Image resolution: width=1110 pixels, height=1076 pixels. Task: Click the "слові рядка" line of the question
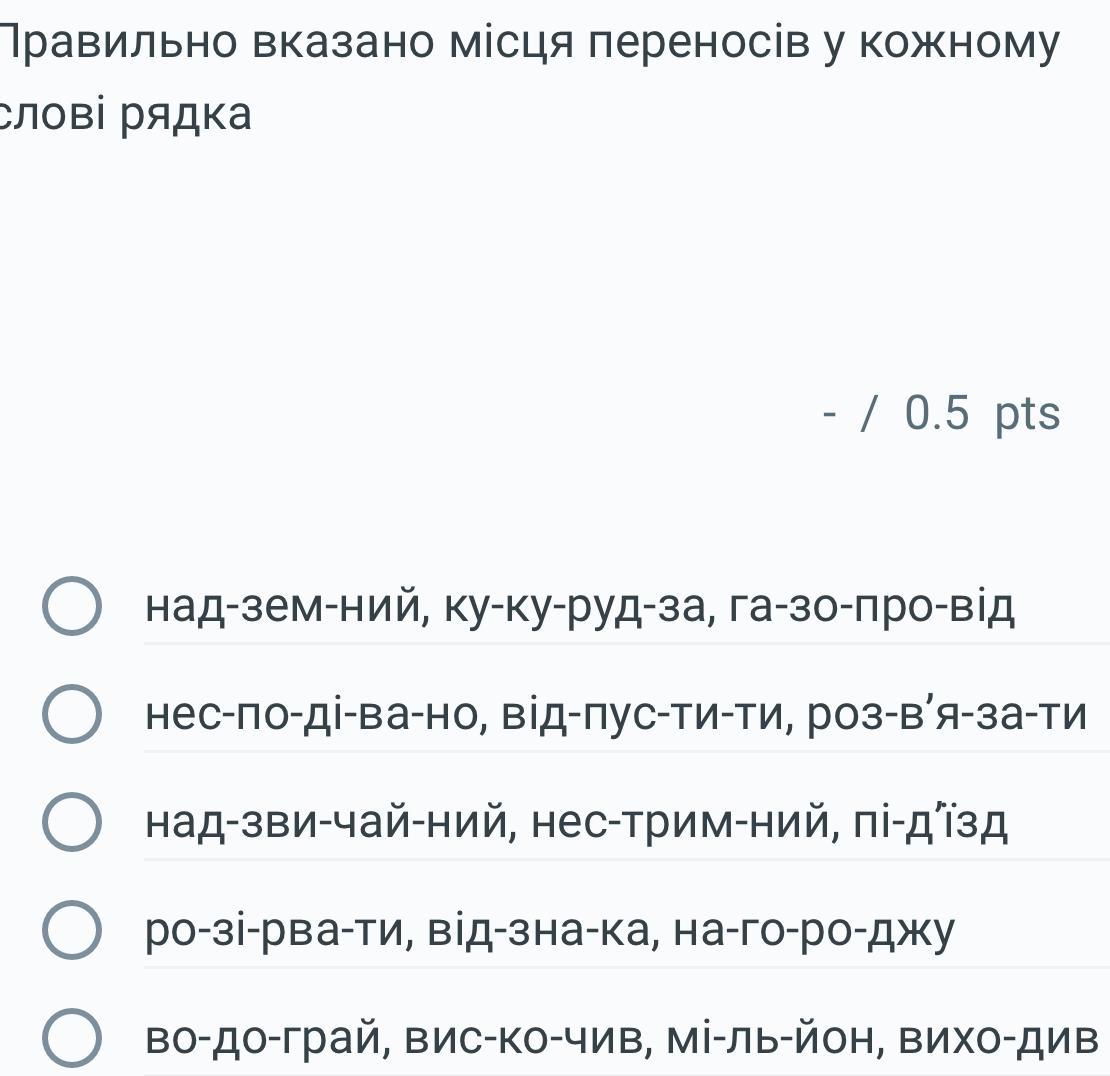coord(126,115)
